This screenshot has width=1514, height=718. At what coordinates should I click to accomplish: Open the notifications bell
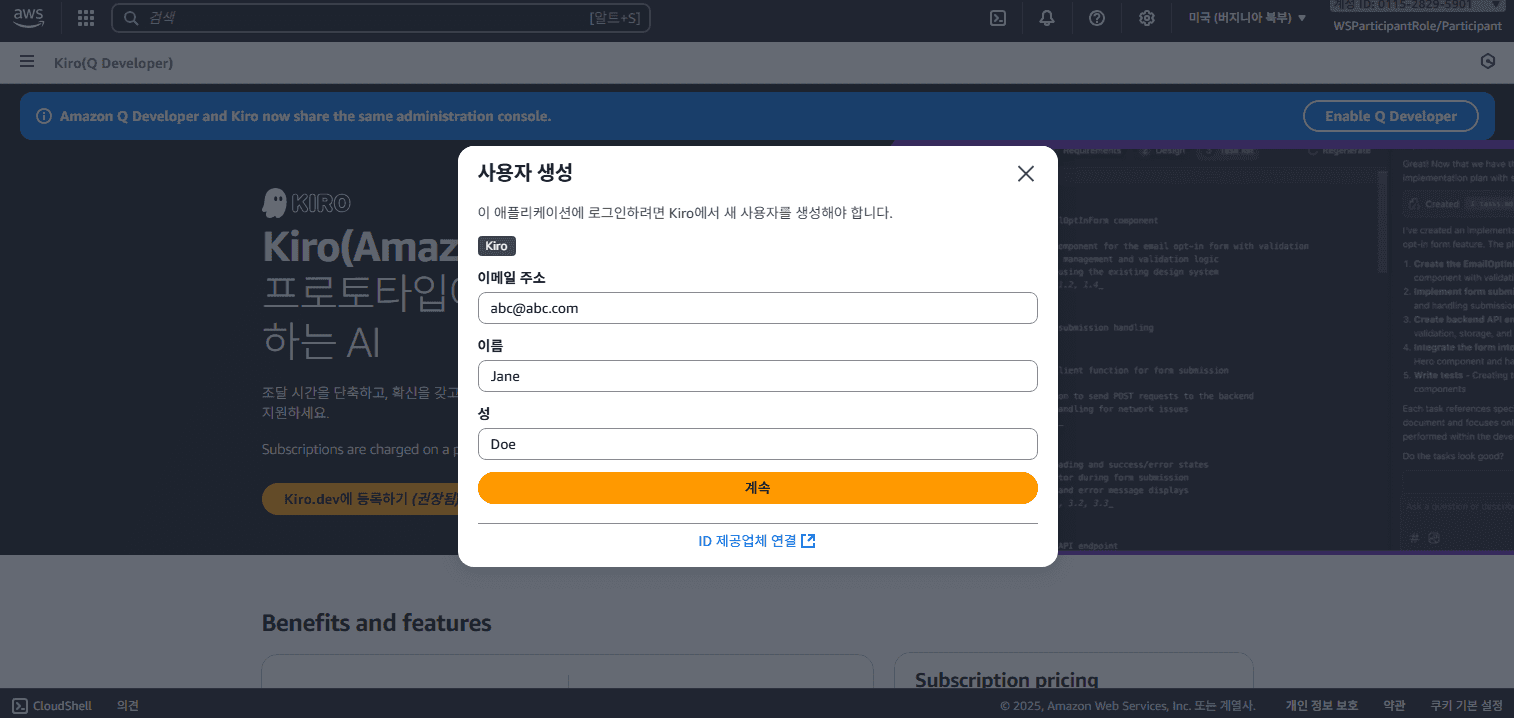coord(1047,18)
